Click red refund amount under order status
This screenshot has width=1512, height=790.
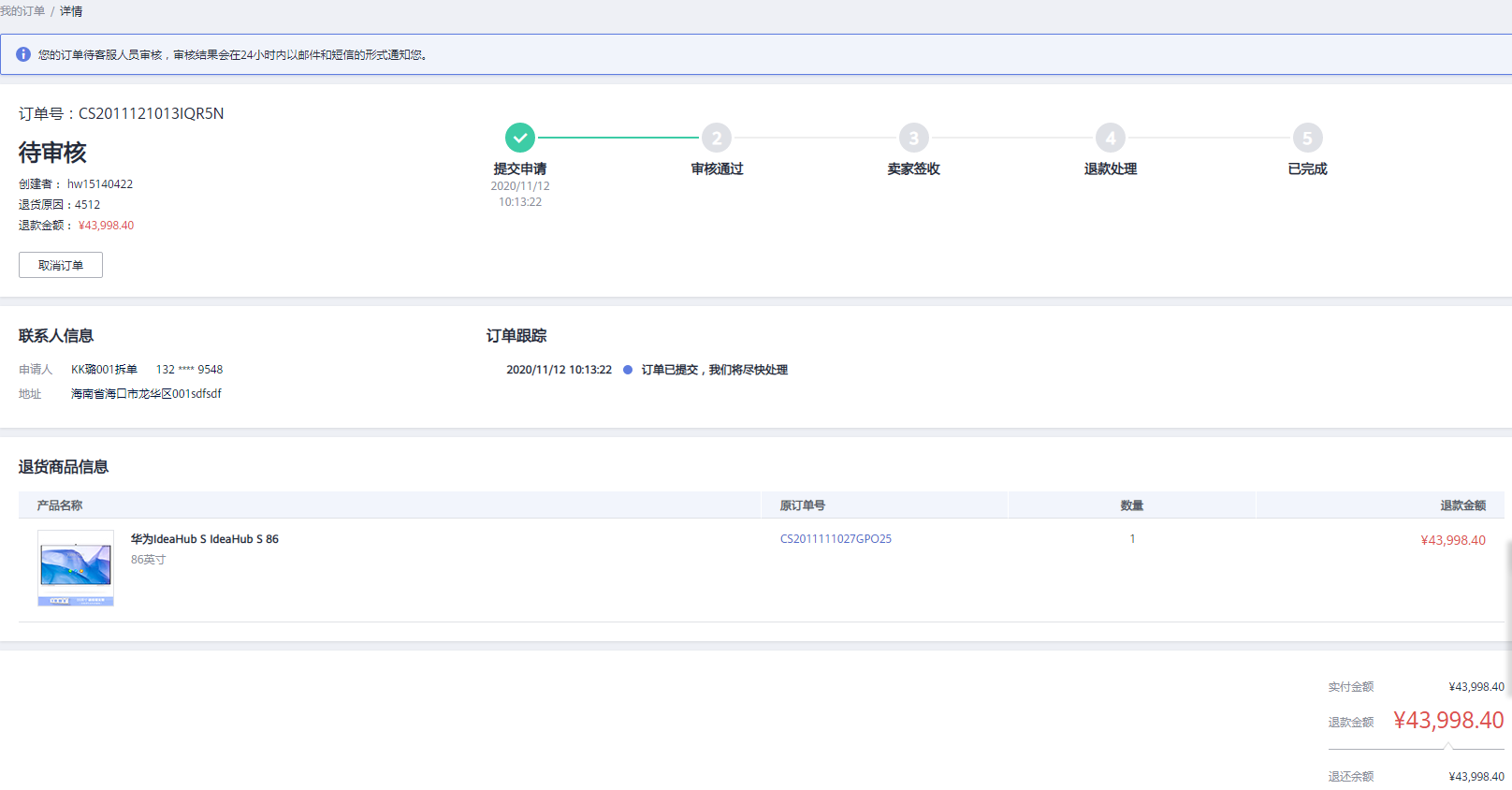106,226
